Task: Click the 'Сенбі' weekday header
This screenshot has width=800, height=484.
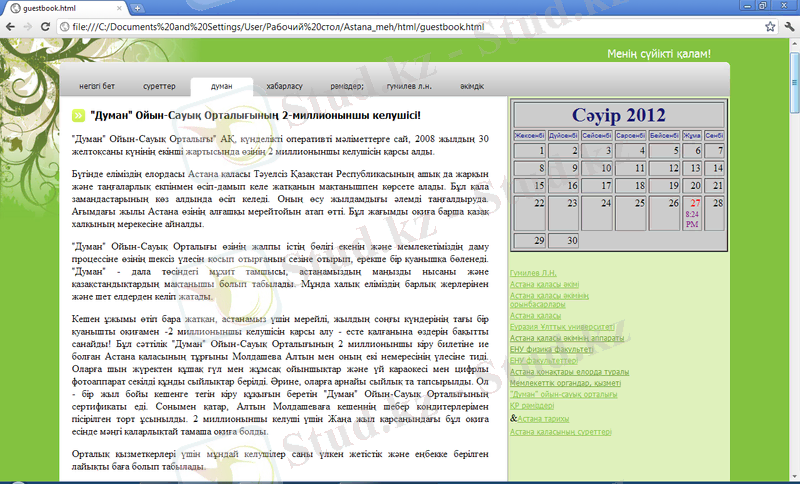Action: pos(714,136)
